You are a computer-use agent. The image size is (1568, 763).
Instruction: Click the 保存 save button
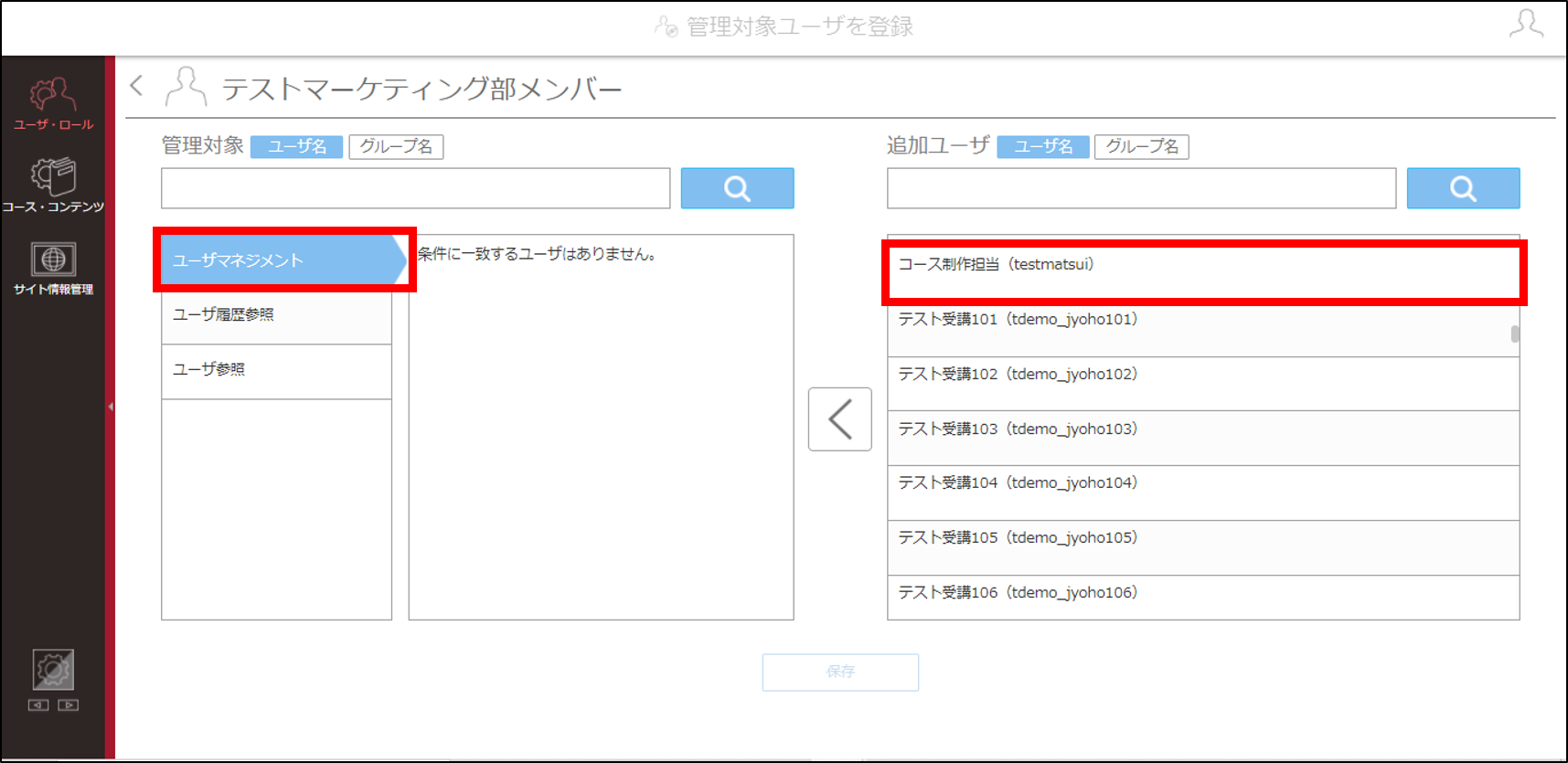click(x=840, y=672)
